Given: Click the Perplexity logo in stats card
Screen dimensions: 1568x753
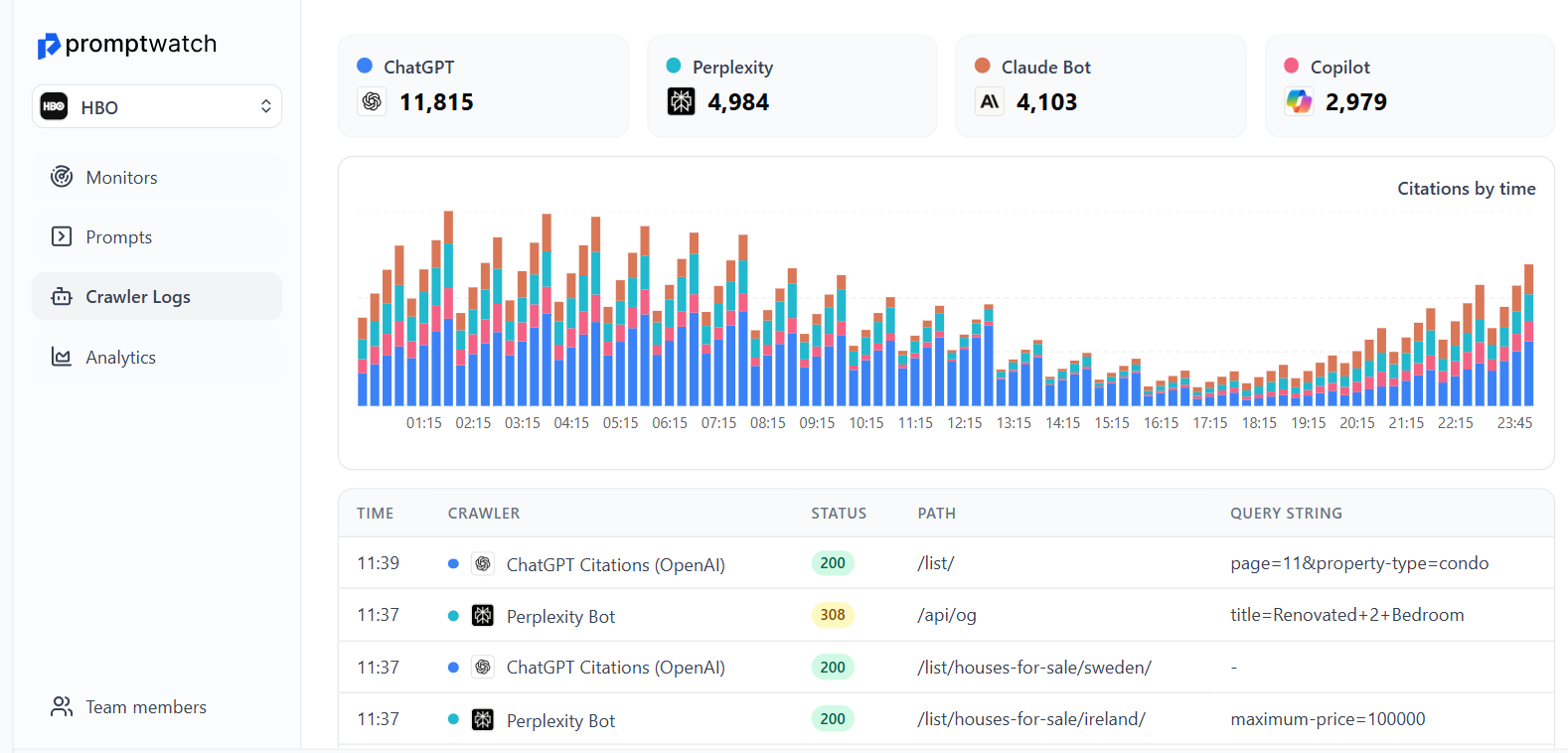Looking at the screenshot, I should [681, 101].
